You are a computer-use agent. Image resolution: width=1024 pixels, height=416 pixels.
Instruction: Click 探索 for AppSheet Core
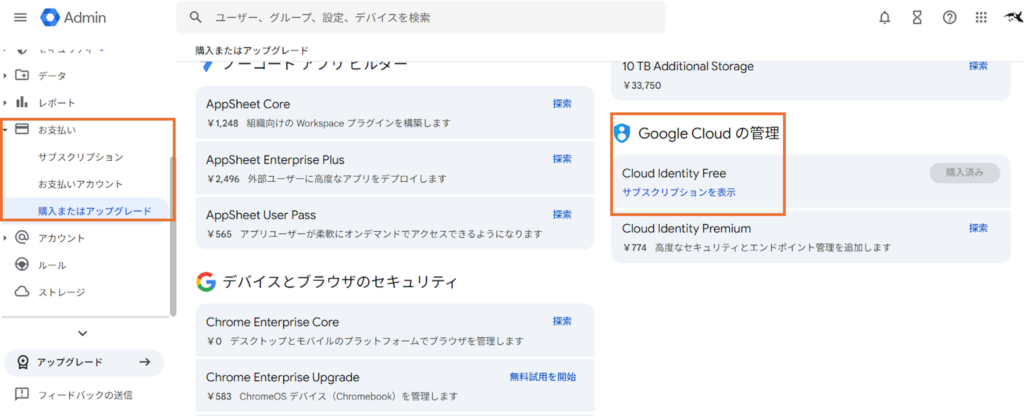tap(562, 103)
